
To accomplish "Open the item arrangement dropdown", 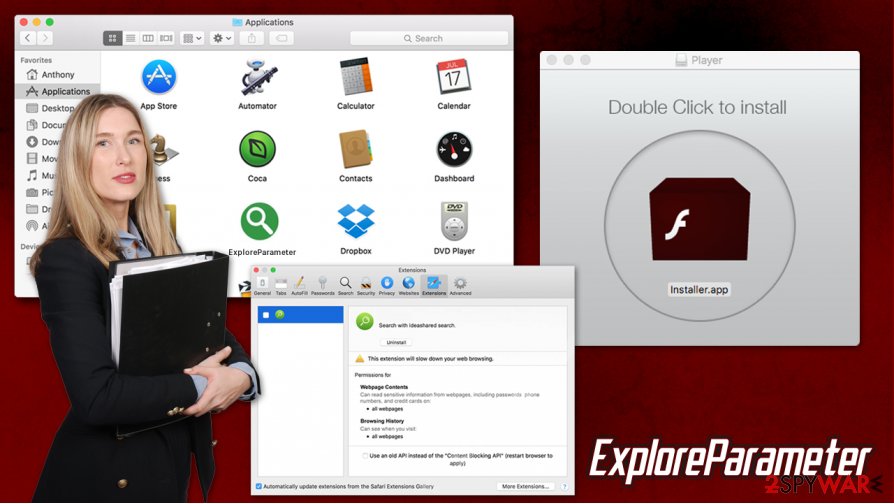I will 192,38.
